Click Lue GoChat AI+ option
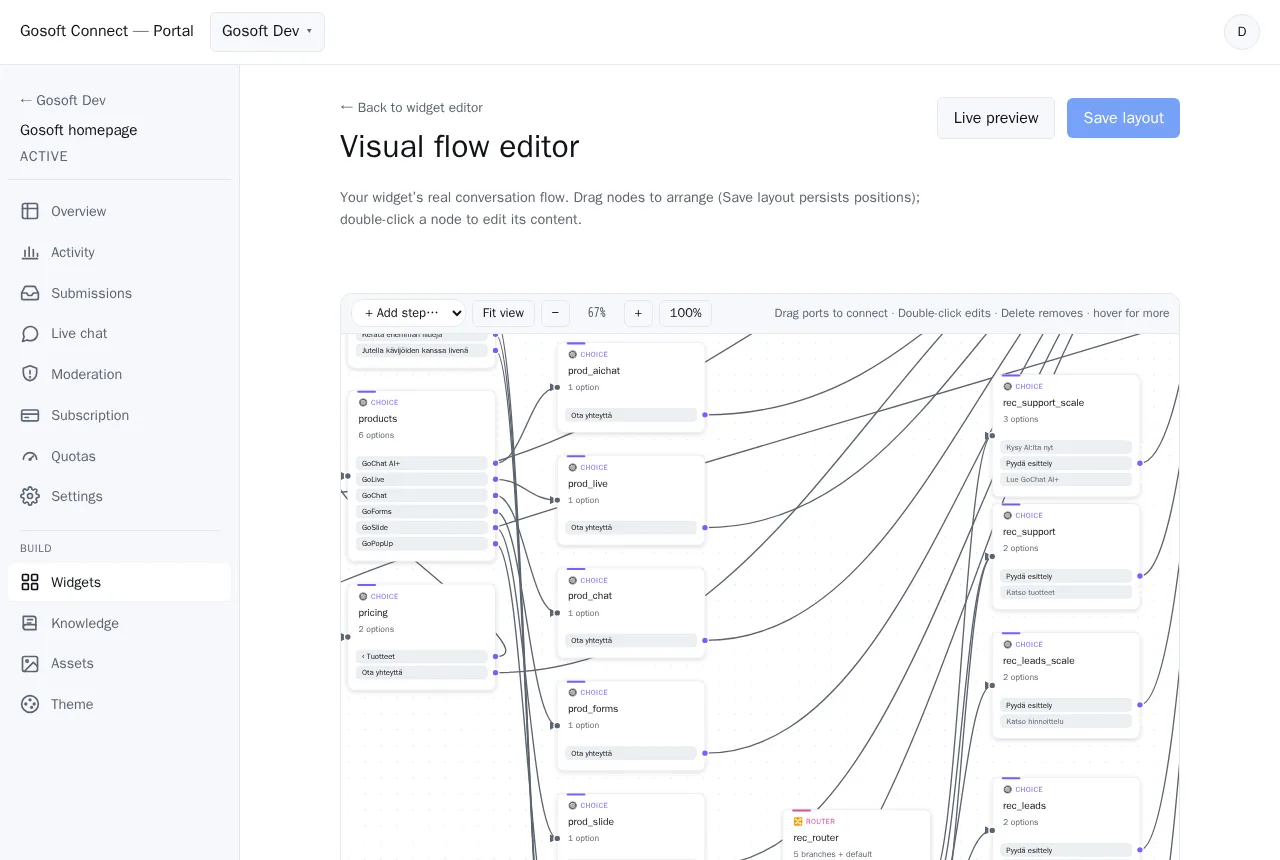Viewport: 1280px width, 860px height. click(1066, 480)
